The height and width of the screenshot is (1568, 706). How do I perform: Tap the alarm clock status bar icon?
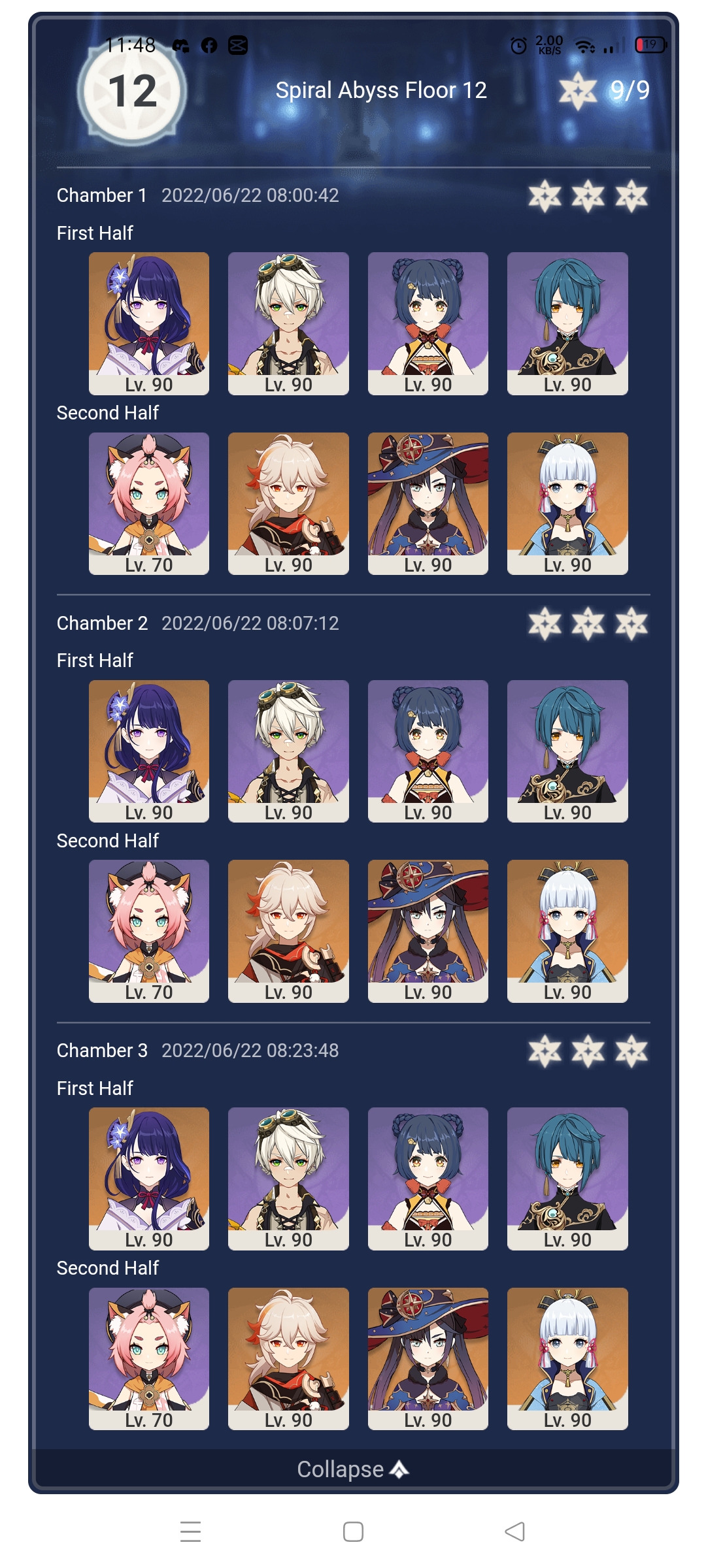[x=518, y=45]
